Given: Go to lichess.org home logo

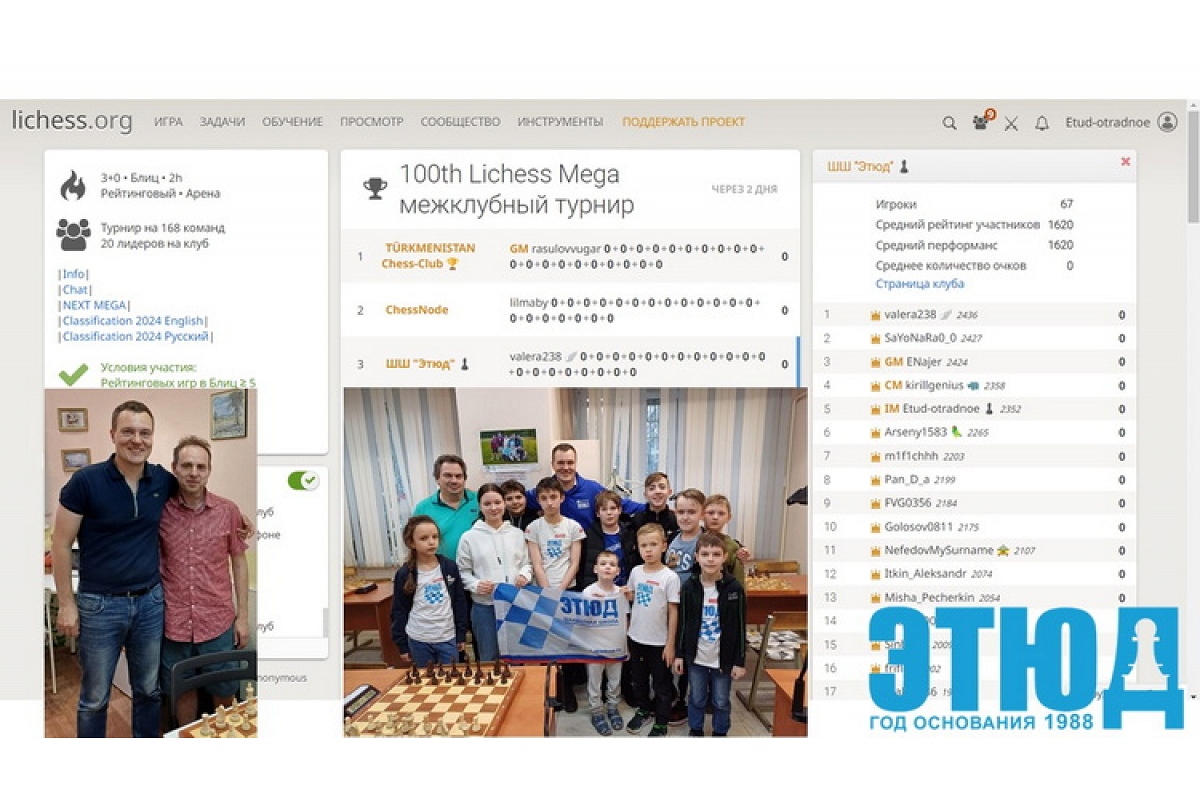Looking at the screenshot, I should pos(72,121).
